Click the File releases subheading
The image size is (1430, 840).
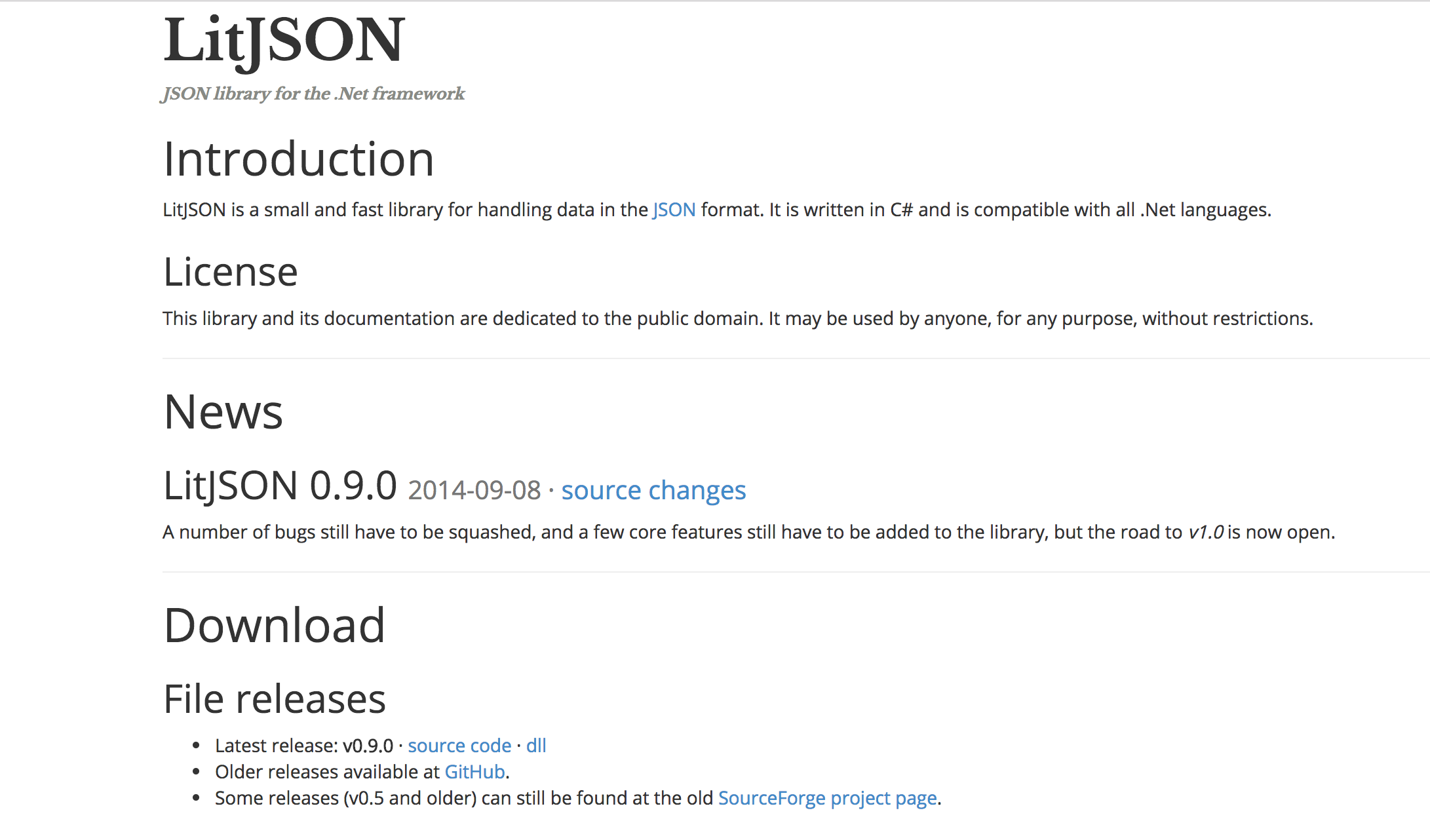tap(275, 699)
